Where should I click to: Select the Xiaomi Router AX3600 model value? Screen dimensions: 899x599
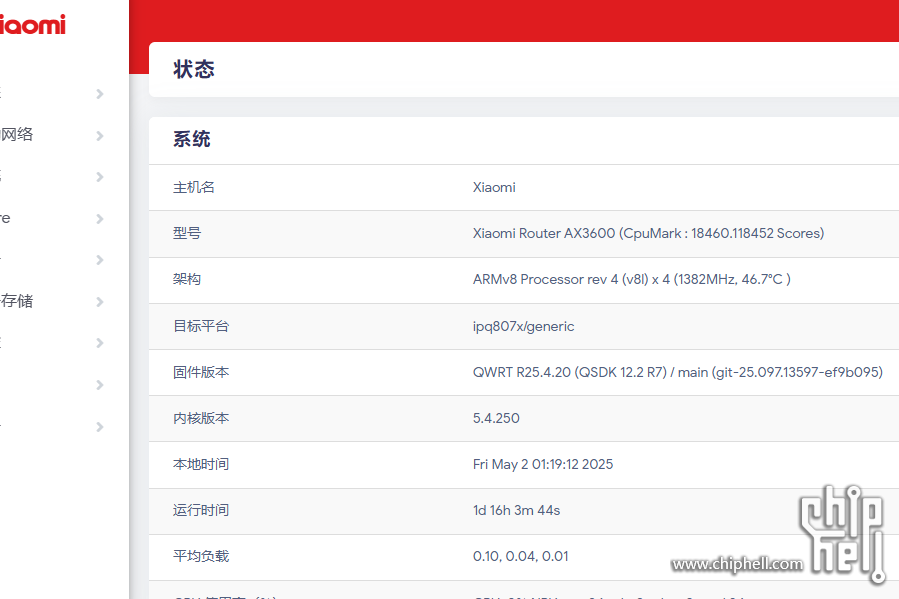[x=648, y=233]
